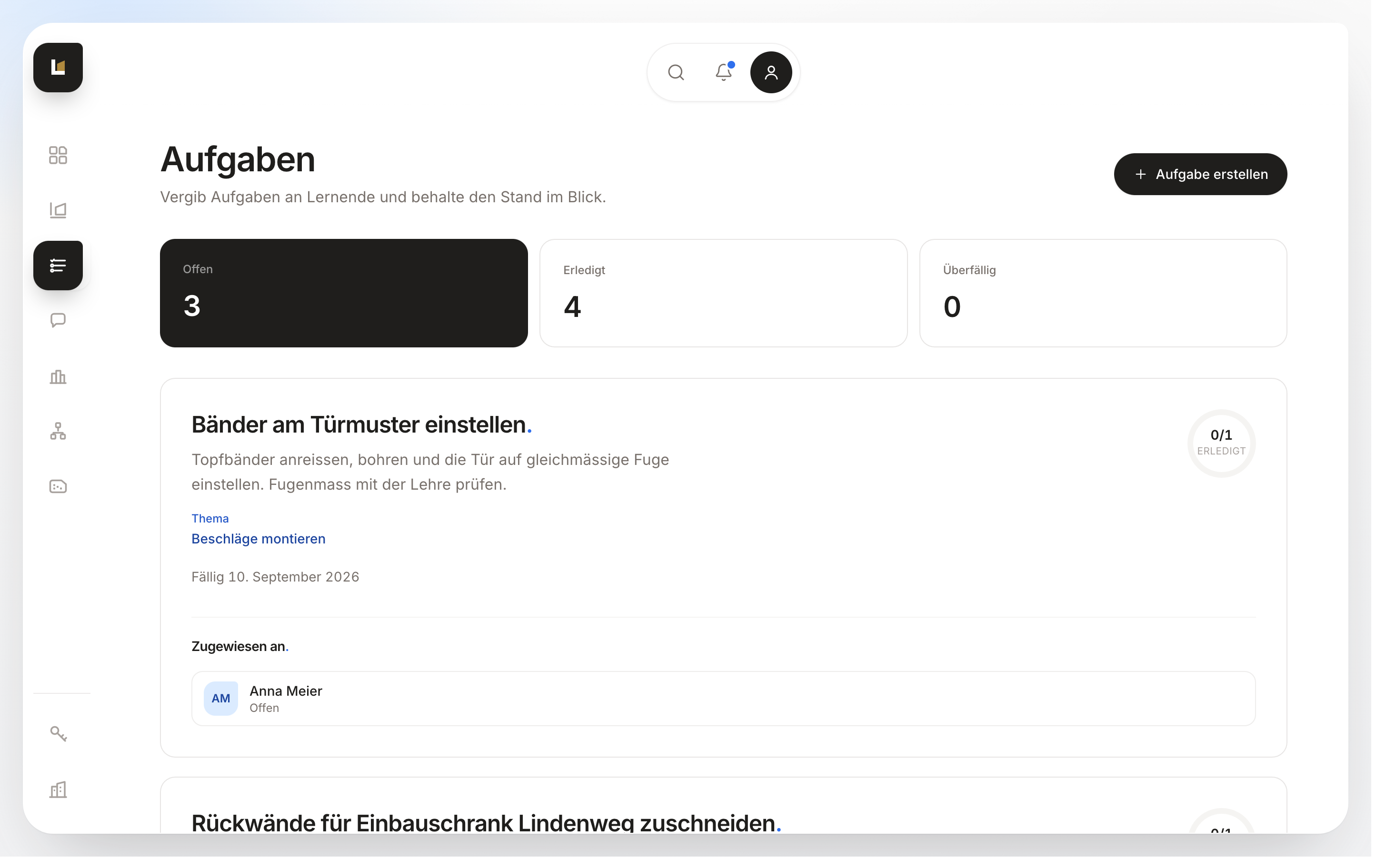Open the dashboard grid icon in sidebar
The image size is (1376, 868).
(x=58, y=155)
